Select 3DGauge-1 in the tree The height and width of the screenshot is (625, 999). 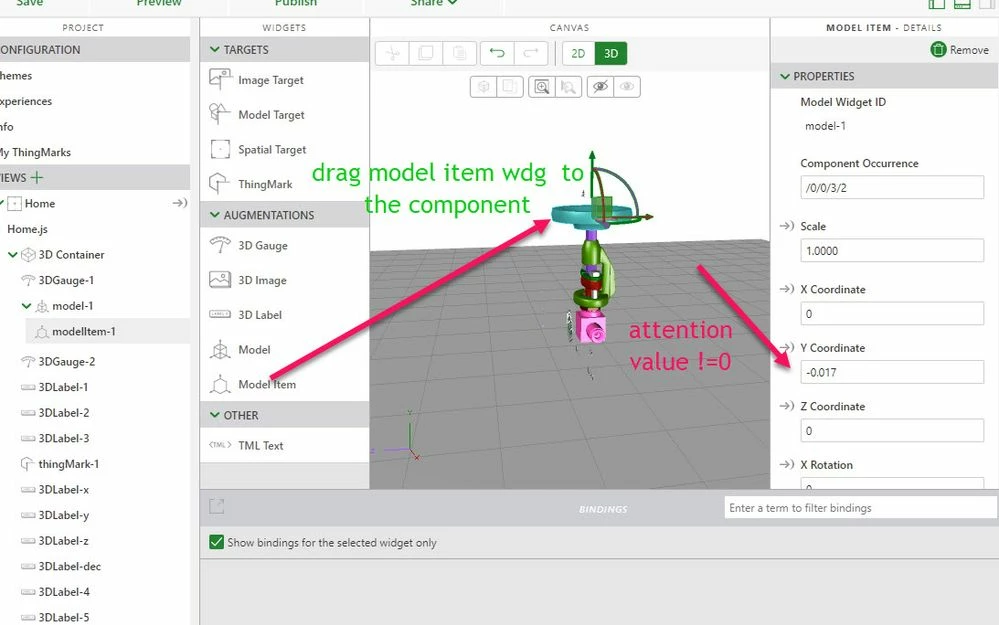pyautogui.click(x=66, y=280)
